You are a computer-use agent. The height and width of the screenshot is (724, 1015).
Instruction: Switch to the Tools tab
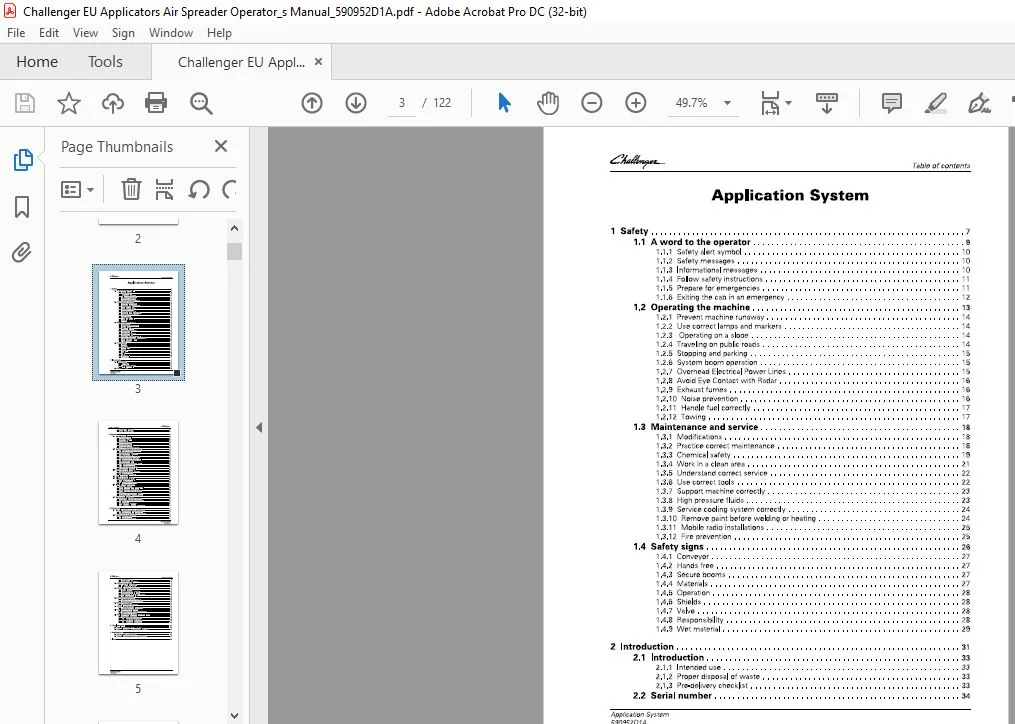click(106, 62)
